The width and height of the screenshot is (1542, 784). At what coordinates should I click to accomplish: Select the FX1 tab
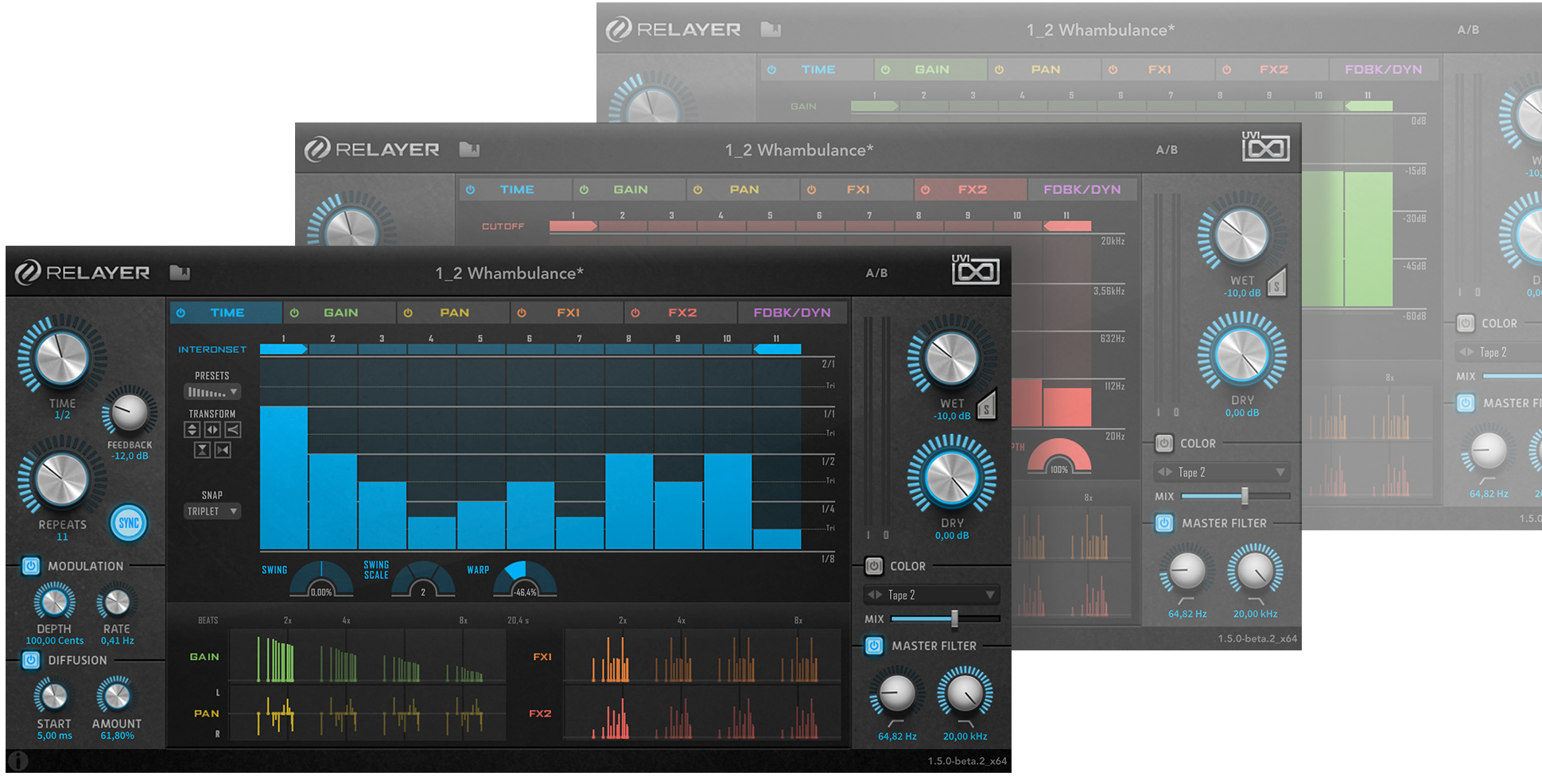(567, 312)
